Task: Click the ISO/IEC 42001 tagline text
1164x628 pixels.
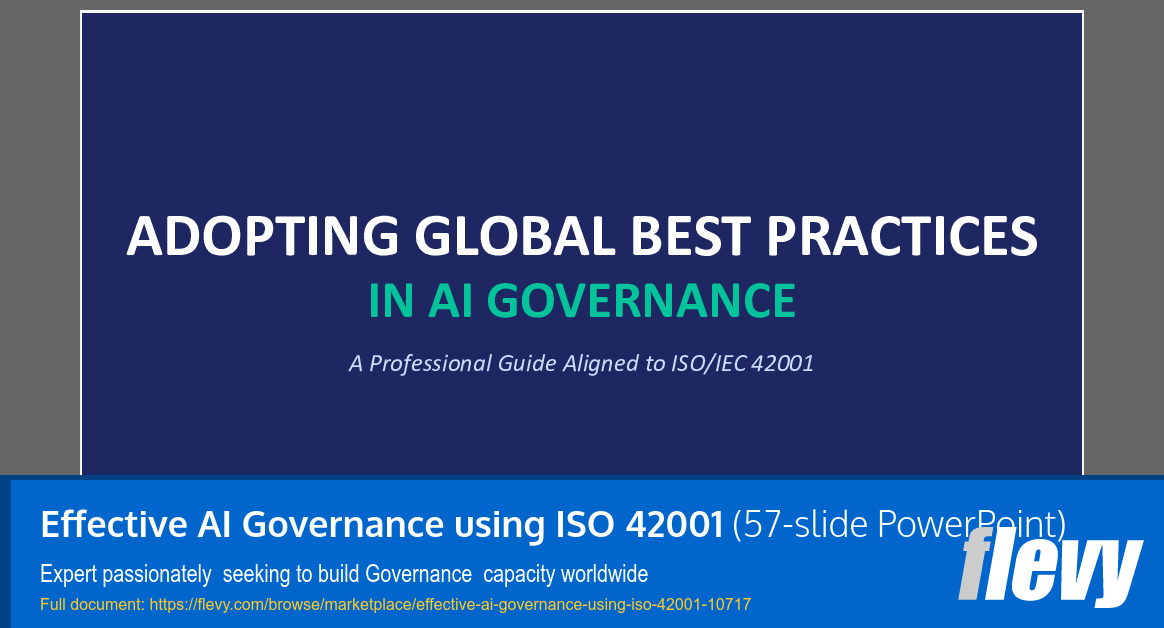Action: click(x=582, y=363)
